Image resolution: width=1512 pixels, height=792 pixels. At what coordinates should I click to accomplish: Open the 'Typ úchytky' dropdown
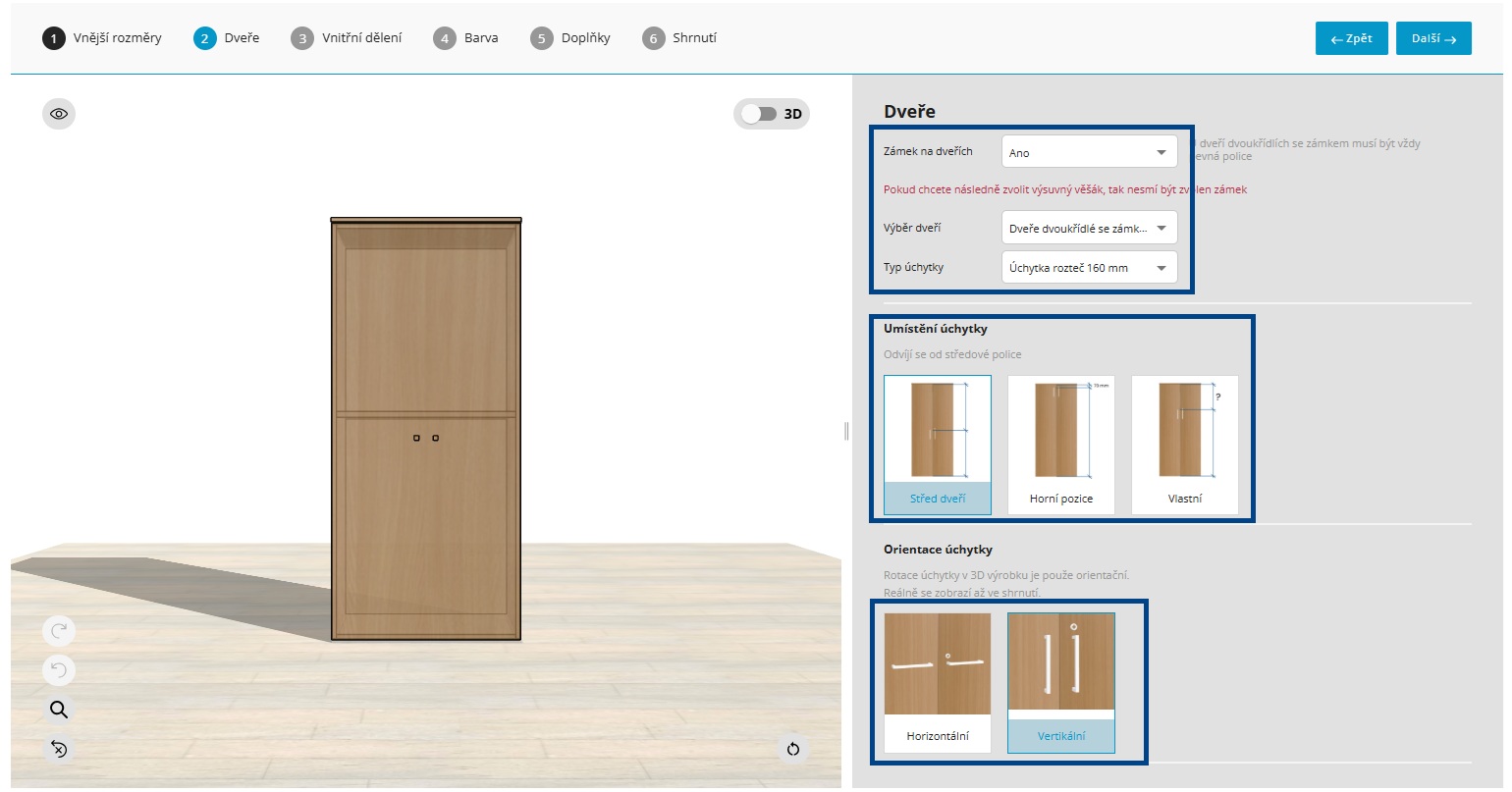pyautogui.click(x=1089, y=267)
